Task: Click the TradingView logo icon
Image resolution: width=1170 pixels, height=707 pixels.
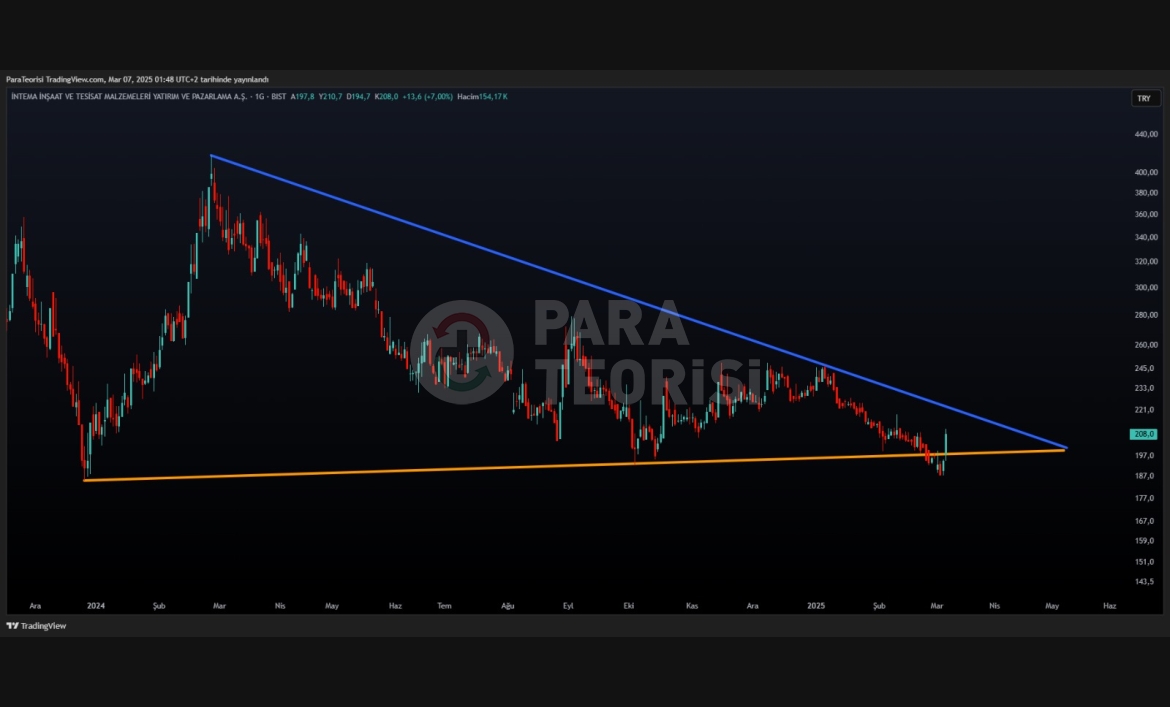Action: pyautogui.click(x=12, y=626)
